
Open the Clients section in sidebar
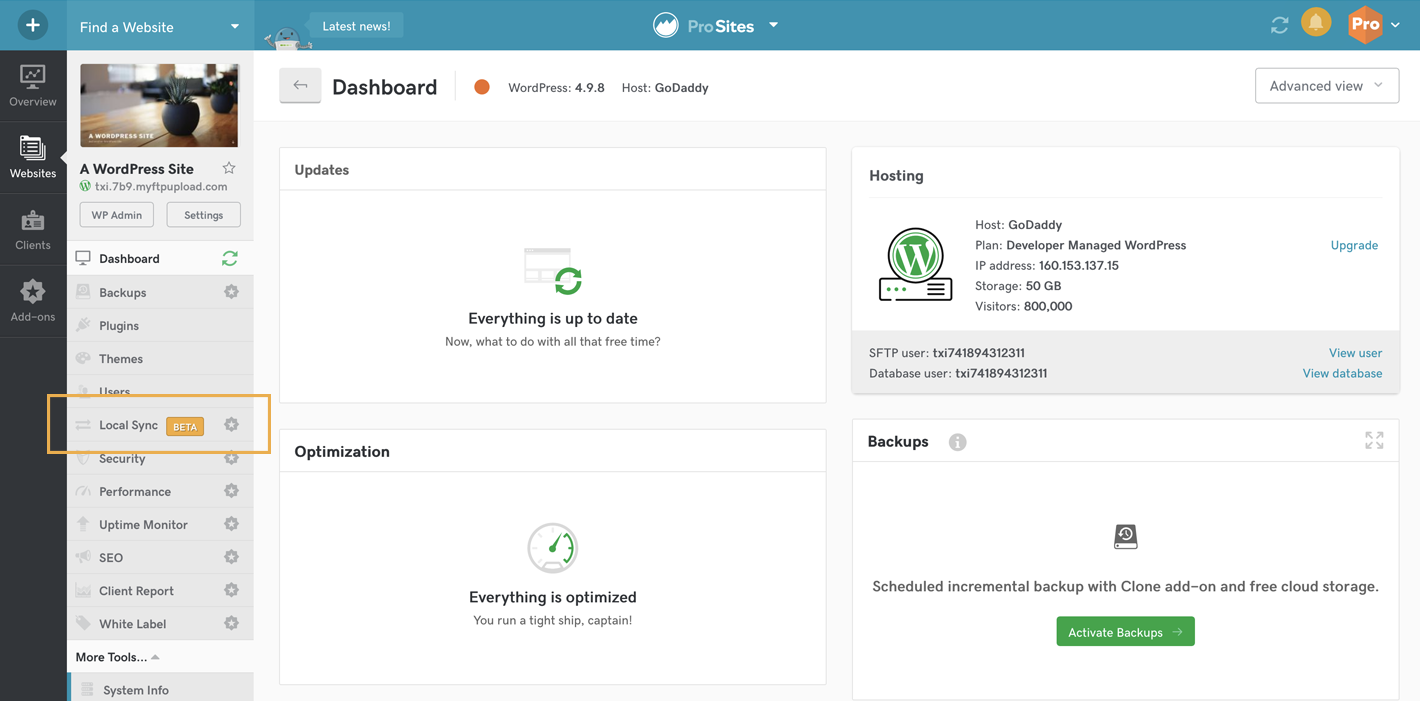tap(33, 231)
